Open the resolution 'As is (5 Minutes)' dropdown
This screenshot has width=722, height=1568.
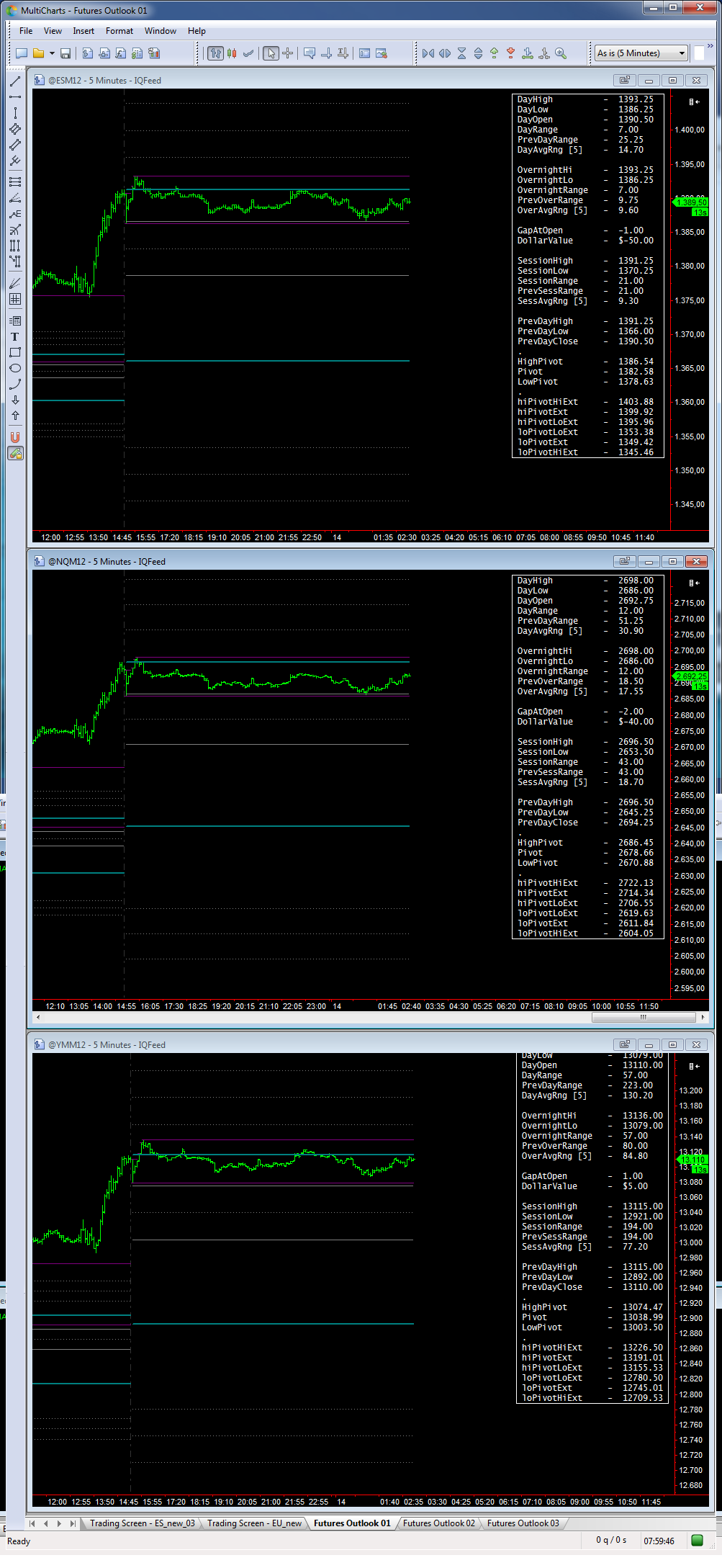point(641,53)
